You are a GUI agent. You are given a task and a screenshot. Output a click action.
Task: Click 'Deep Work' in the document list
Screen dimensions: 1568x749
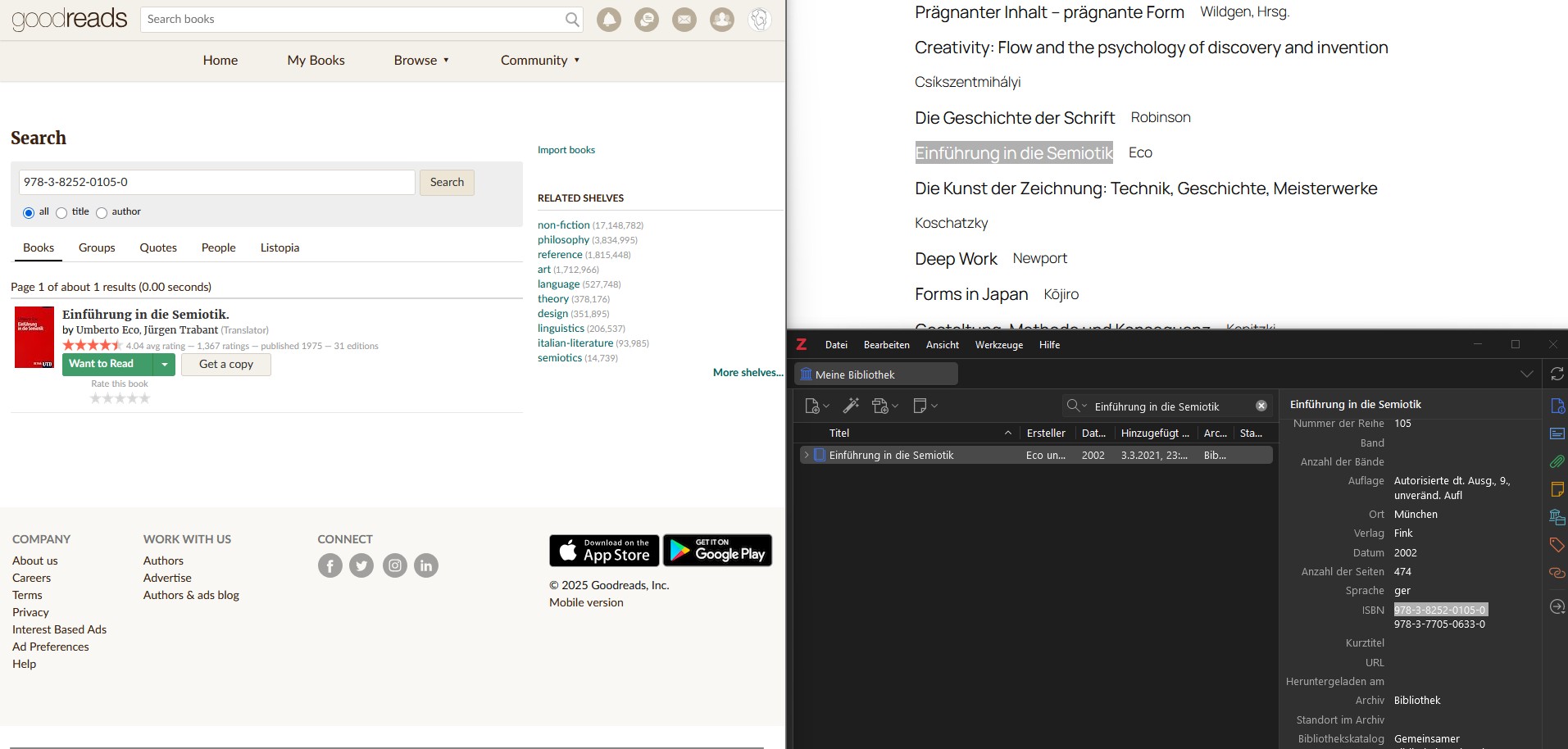pos(956,259)
